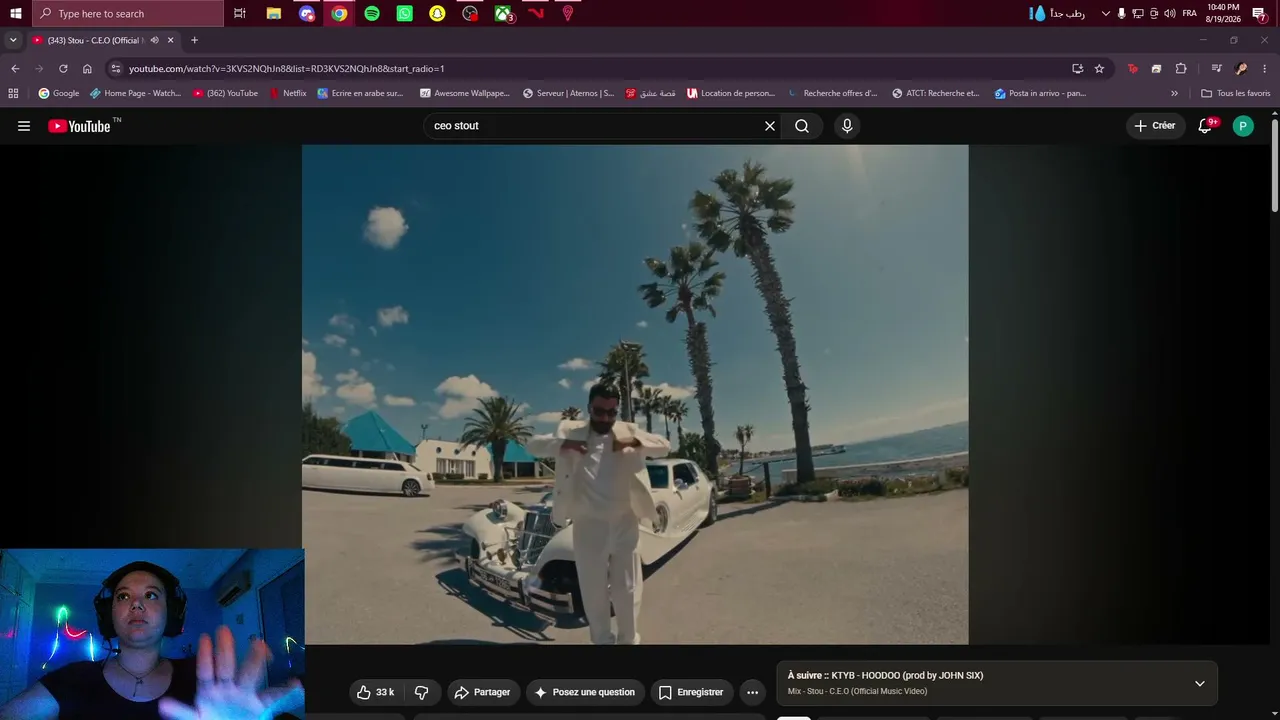Like the video with 33 k likes
The width and height of the screenshot is (1280, 720).
tap(376, 692)
